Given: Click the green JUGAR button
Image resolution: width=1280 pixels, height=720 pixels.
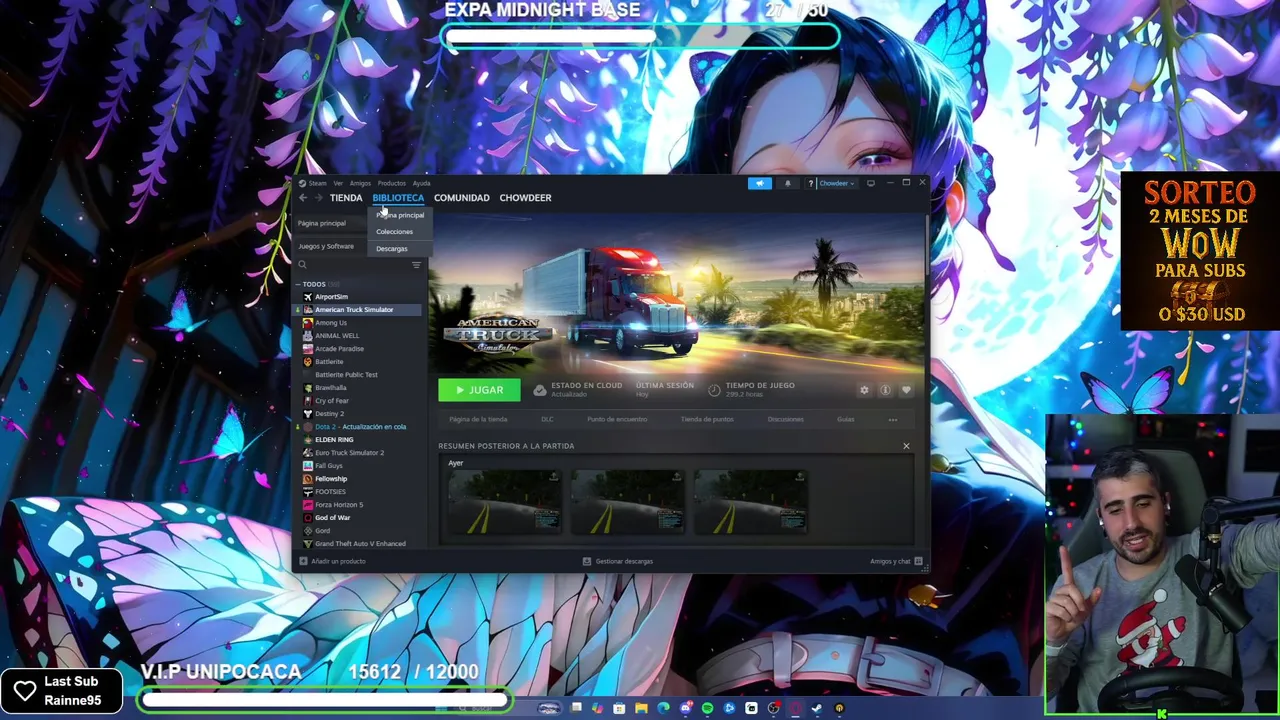Looking at the screenshot, I should [479, 390].
